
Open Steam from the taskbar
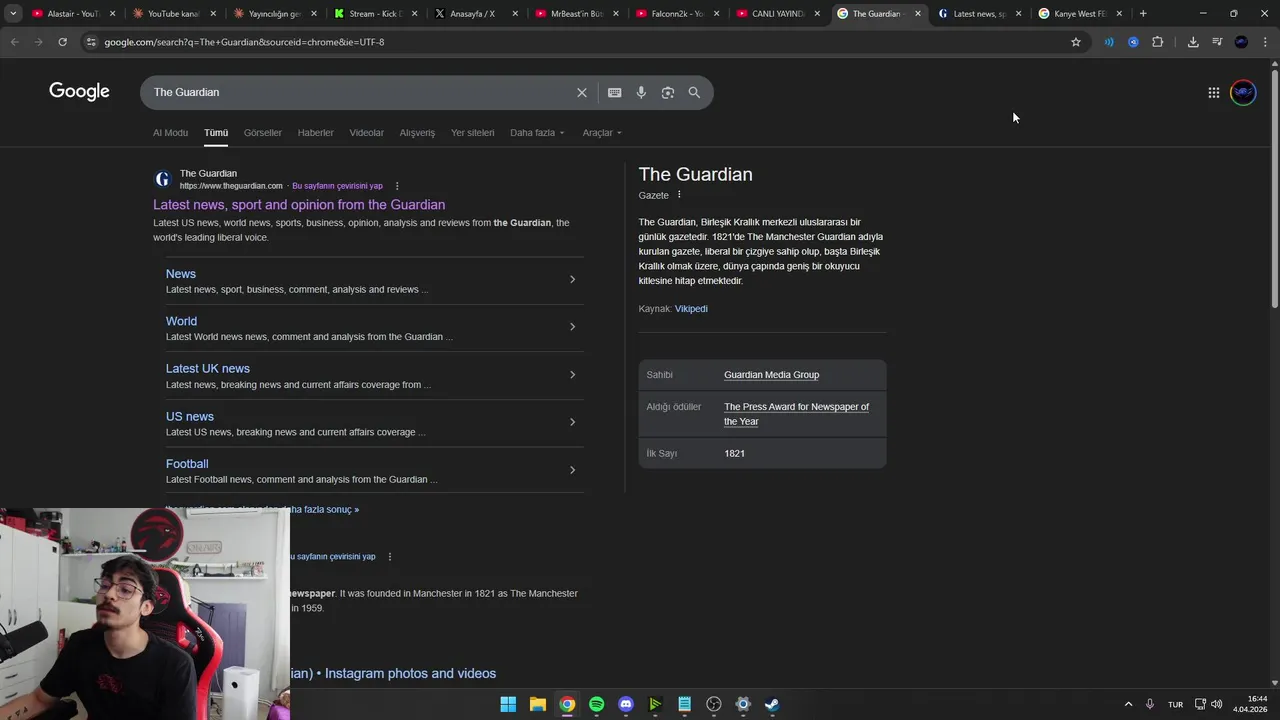[x=772, y=704]
